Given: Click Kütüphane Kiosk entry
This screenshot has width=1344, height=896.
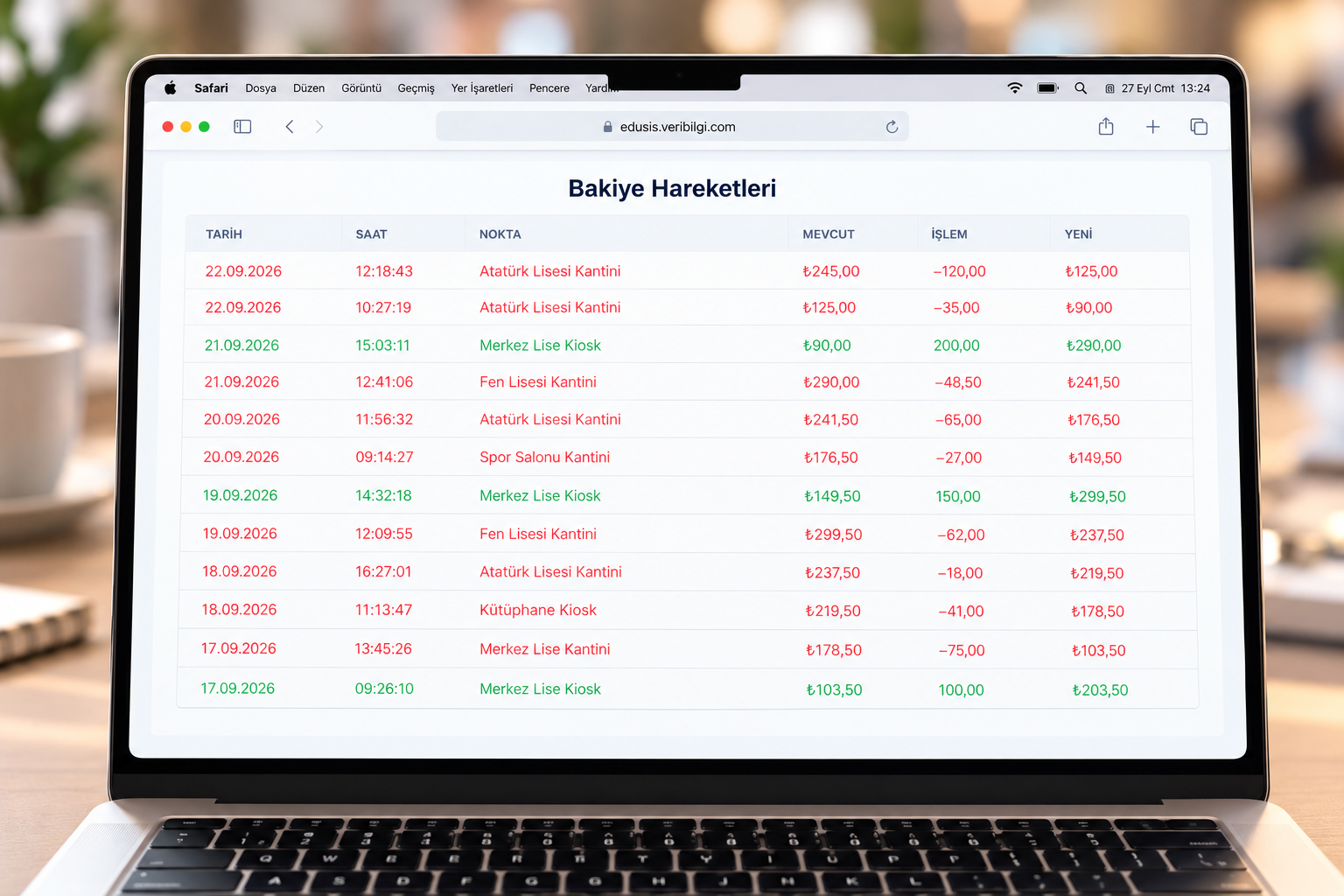Looking at the screenshot, I should tap(538, 611).
